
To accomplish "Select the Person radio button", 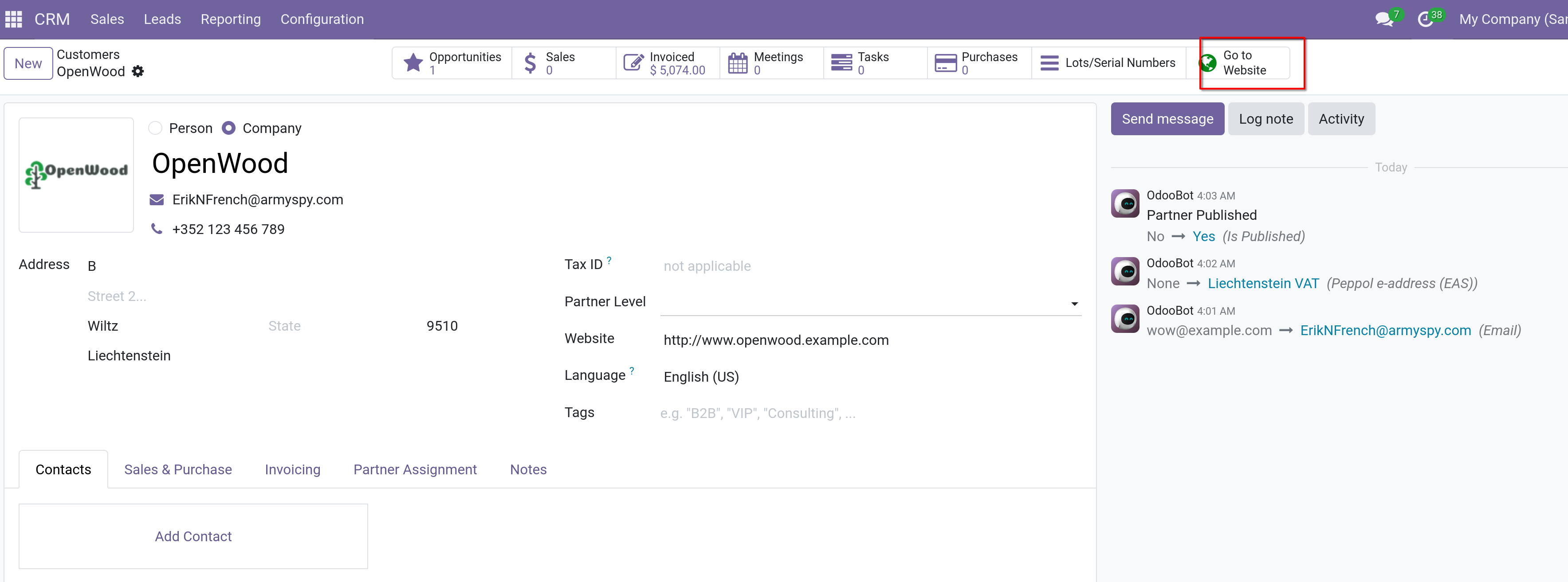I will [x=155, y=128].
